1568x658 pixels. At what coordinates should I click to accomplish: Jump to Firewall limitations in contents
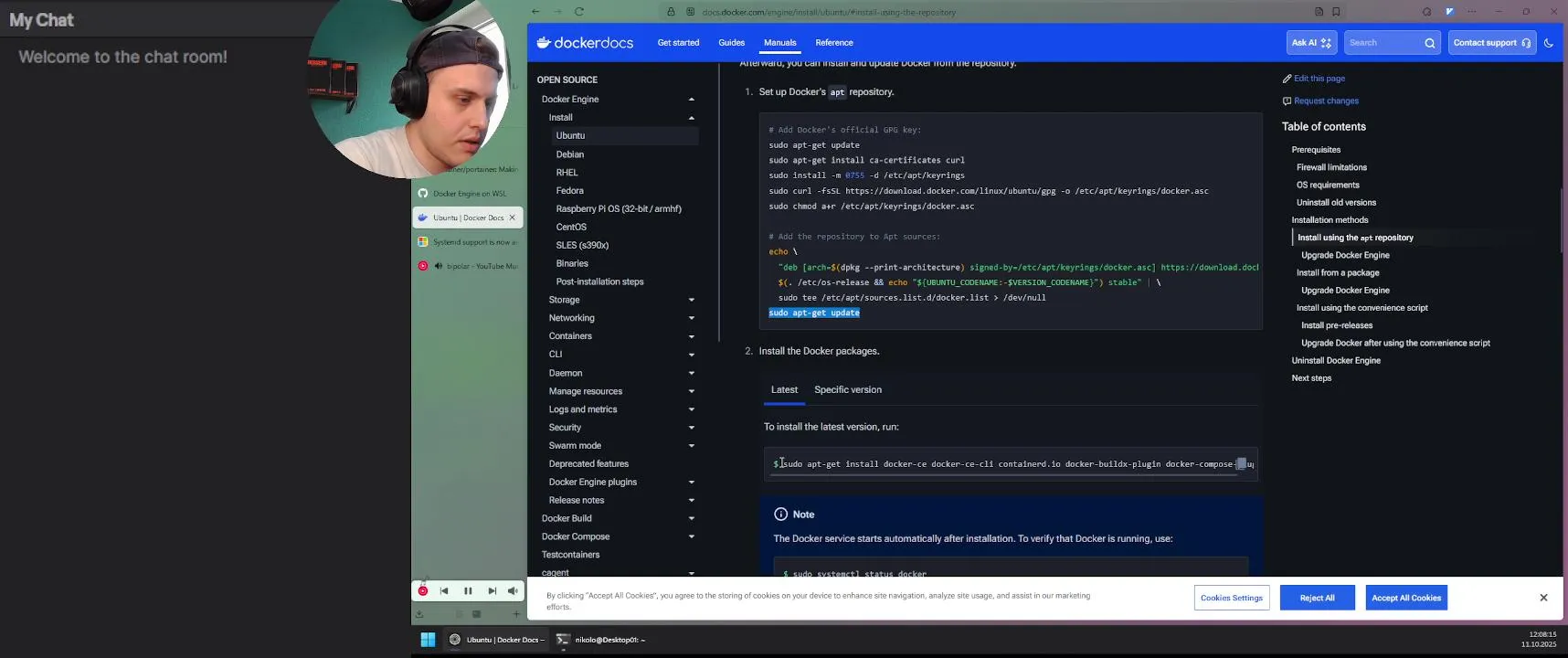pyautogui.click(x=1331, y=167)
